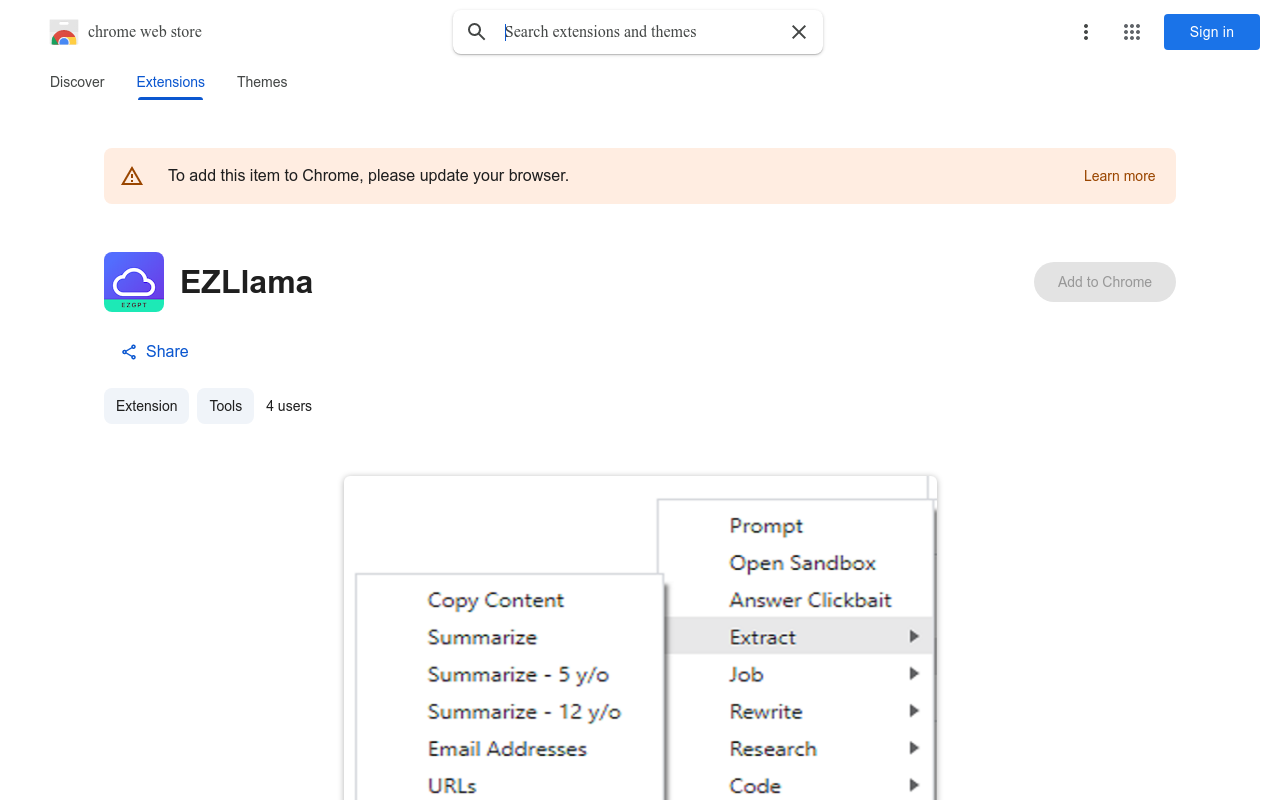Switch to the Discover tab
Image resolution: width=1280 pixels, height=800 pixels.
pyautogui.click(x=77, y=82)
